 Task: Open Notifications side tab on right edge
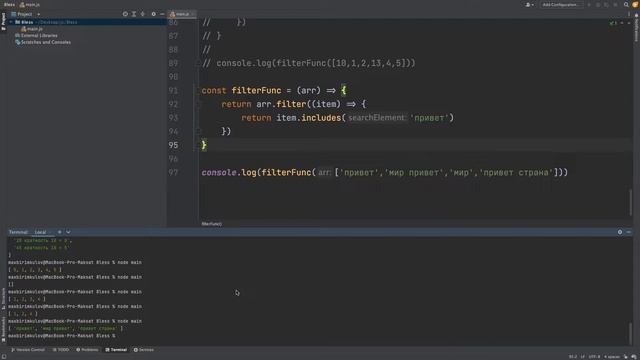[x=636, y=27]
